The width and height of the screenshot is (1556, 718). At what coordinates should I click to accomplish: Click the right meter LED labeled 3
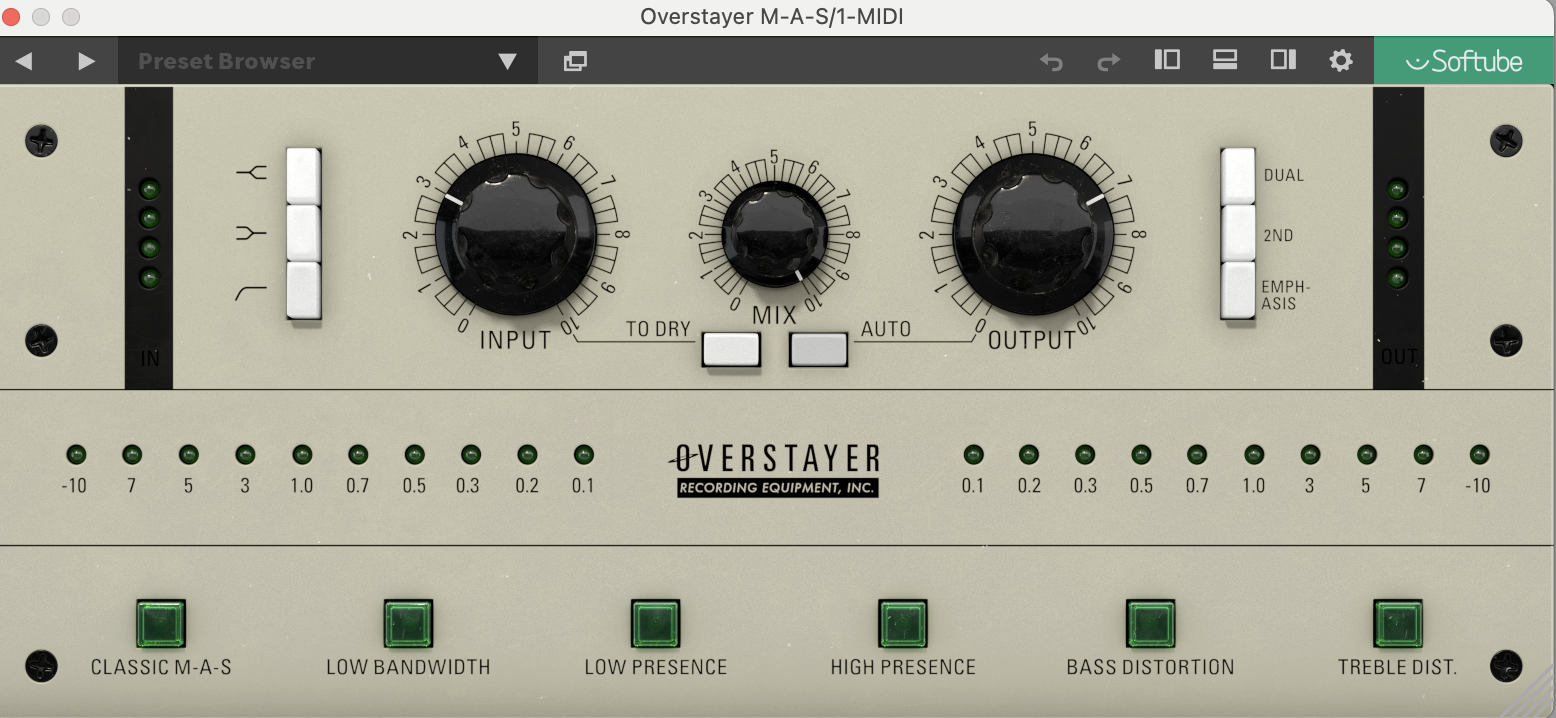[x=1310, y=455]
